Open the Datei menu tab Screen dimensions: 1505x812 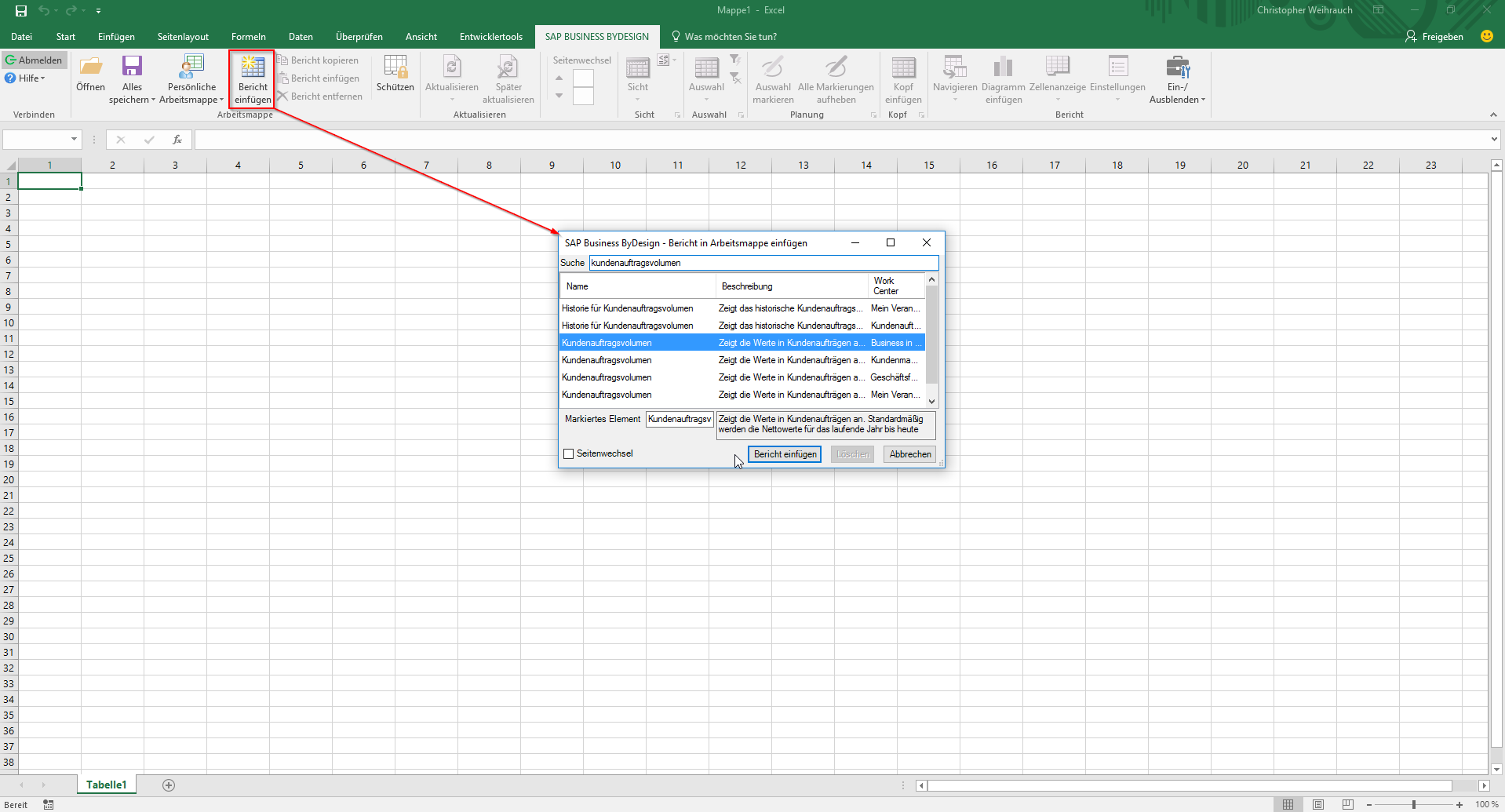[22, 37]
